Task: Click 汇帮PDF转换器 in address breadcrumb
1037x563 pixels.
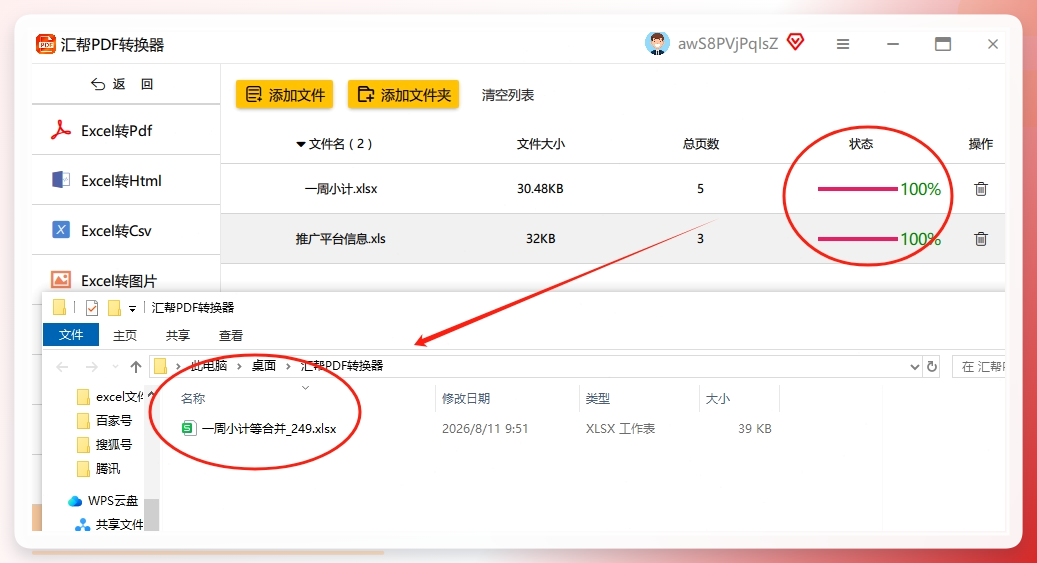Action: (341, 366)
